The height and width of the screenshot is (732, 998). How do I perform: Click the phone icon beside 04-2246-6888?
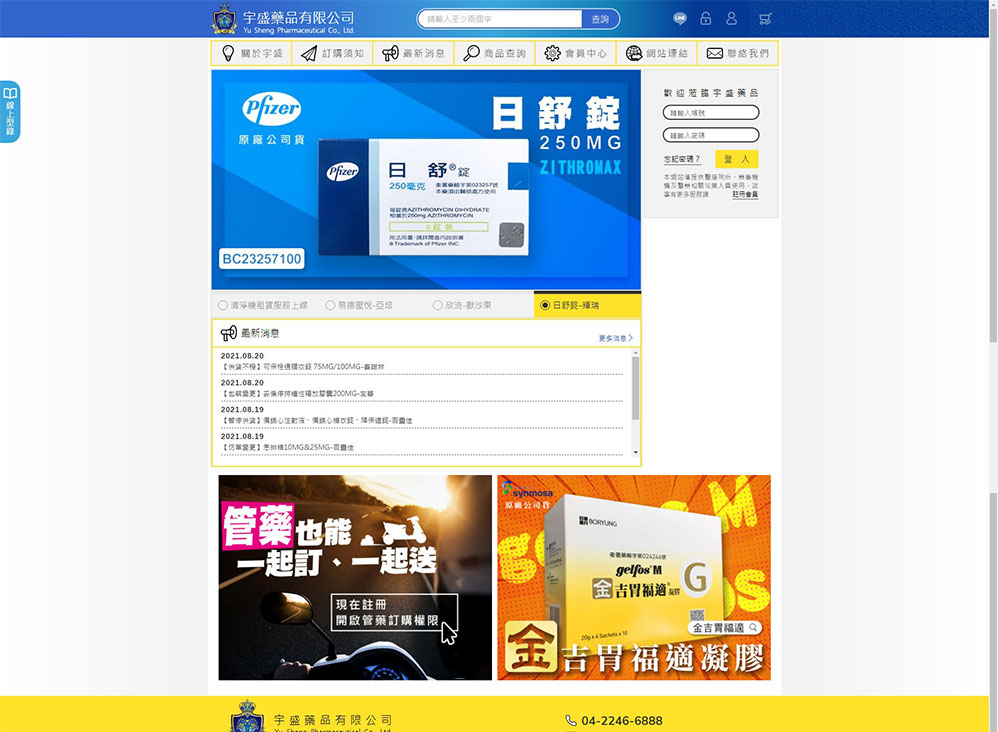[x=571, y=721]
